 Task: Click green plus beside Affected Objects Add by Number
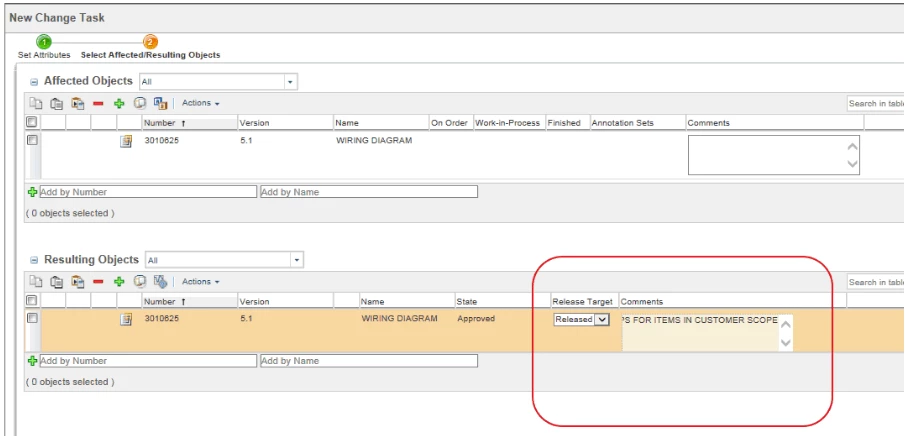[x=32, y=192]
